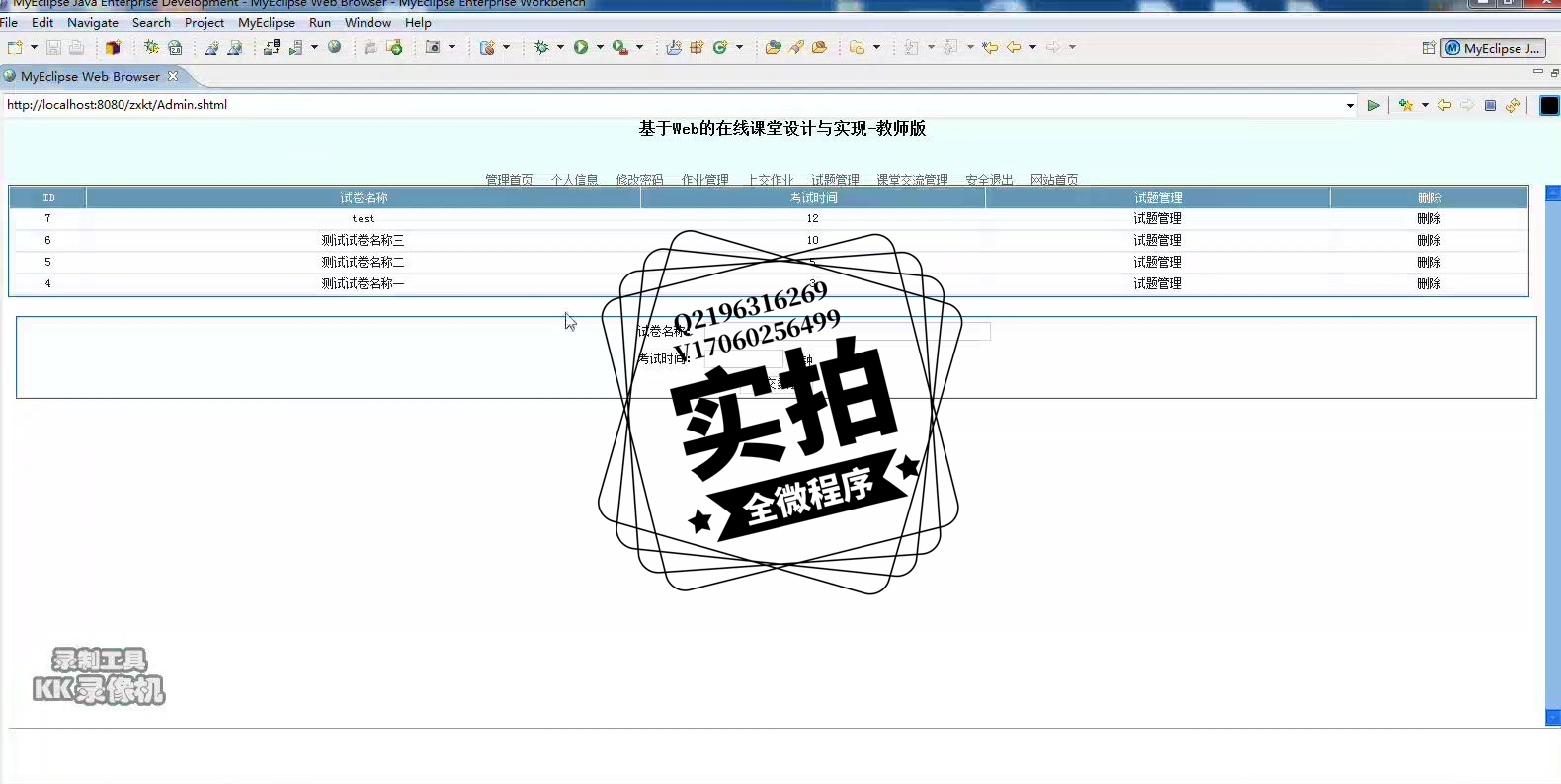Open 试题管理 for 测试试卷名称二 row
Screen dimensions: 1561x784
coord(1157,262)
